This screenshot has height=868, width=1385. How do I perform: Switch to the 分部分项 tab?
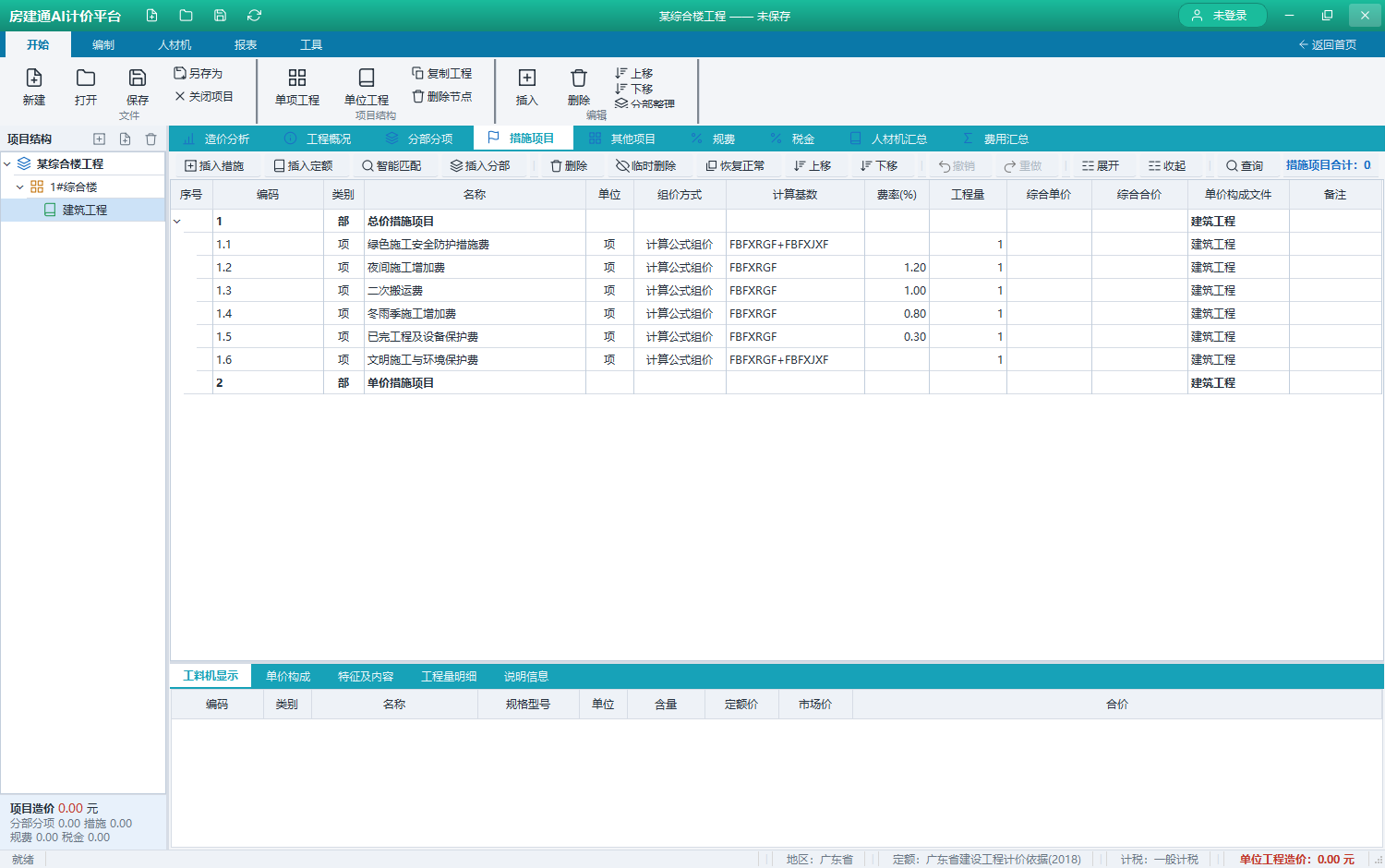click(x=419, y=139)
